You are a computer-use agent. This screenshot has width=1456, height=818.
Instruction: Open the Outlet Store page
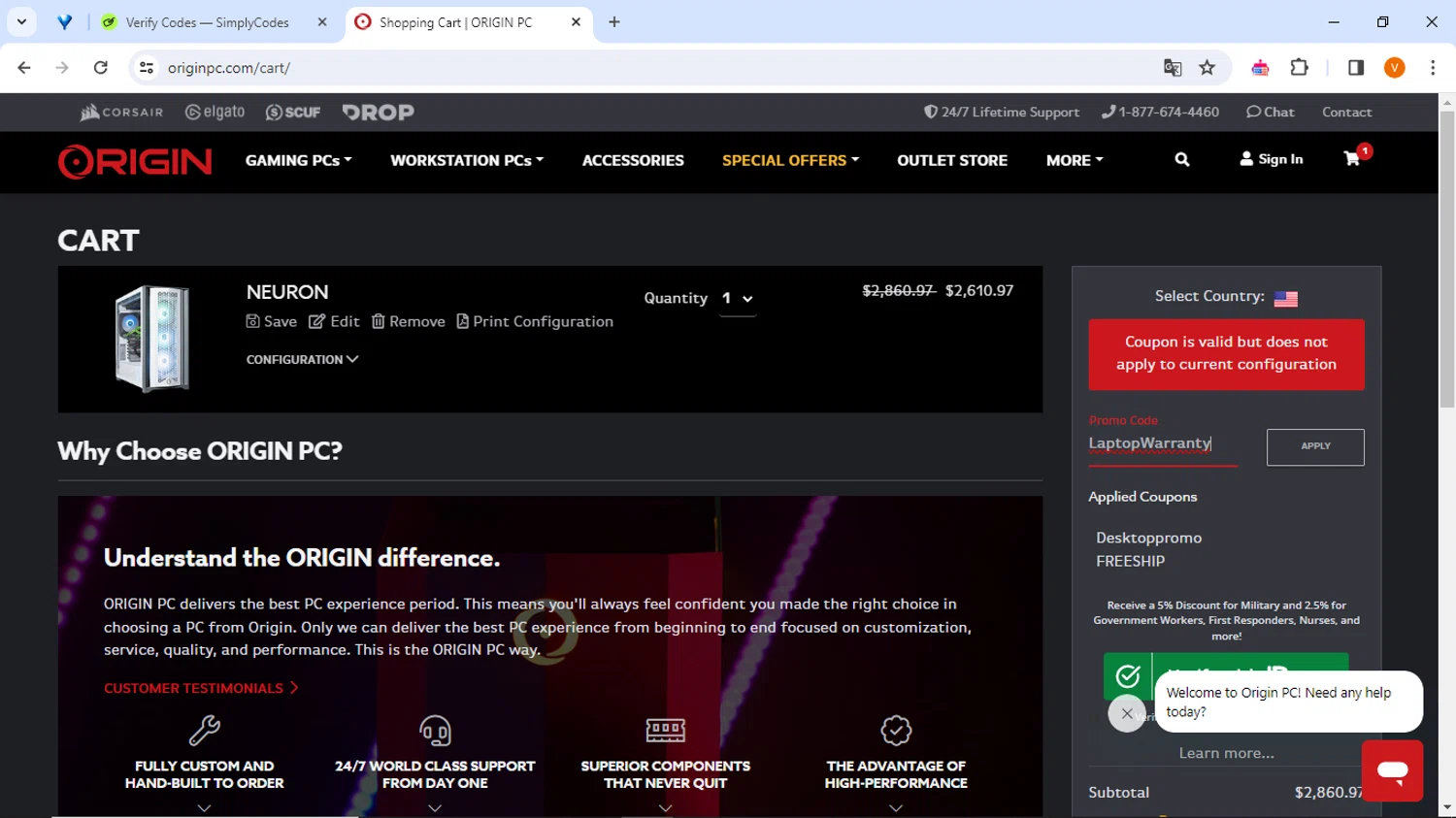point(952,161)
